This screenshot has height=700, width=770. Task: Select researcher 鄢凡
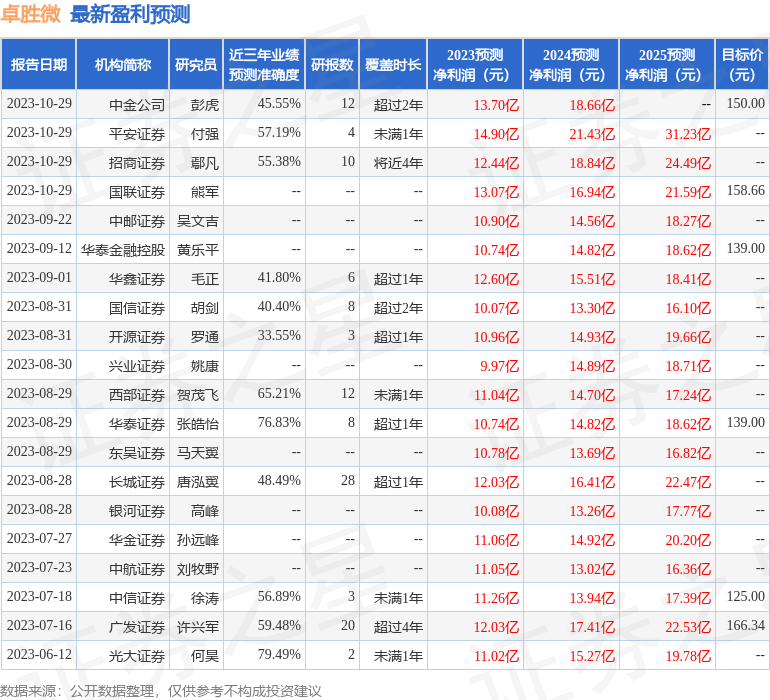click(x=205, y=163)
